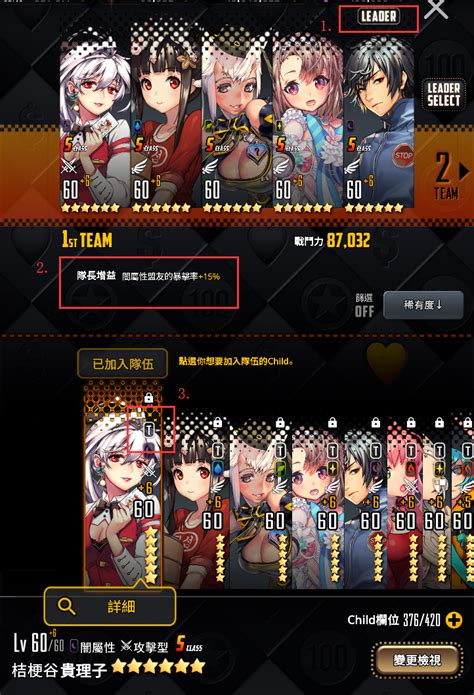
Task: Switch to team 2 with arrow
Action: coord(464,171)
